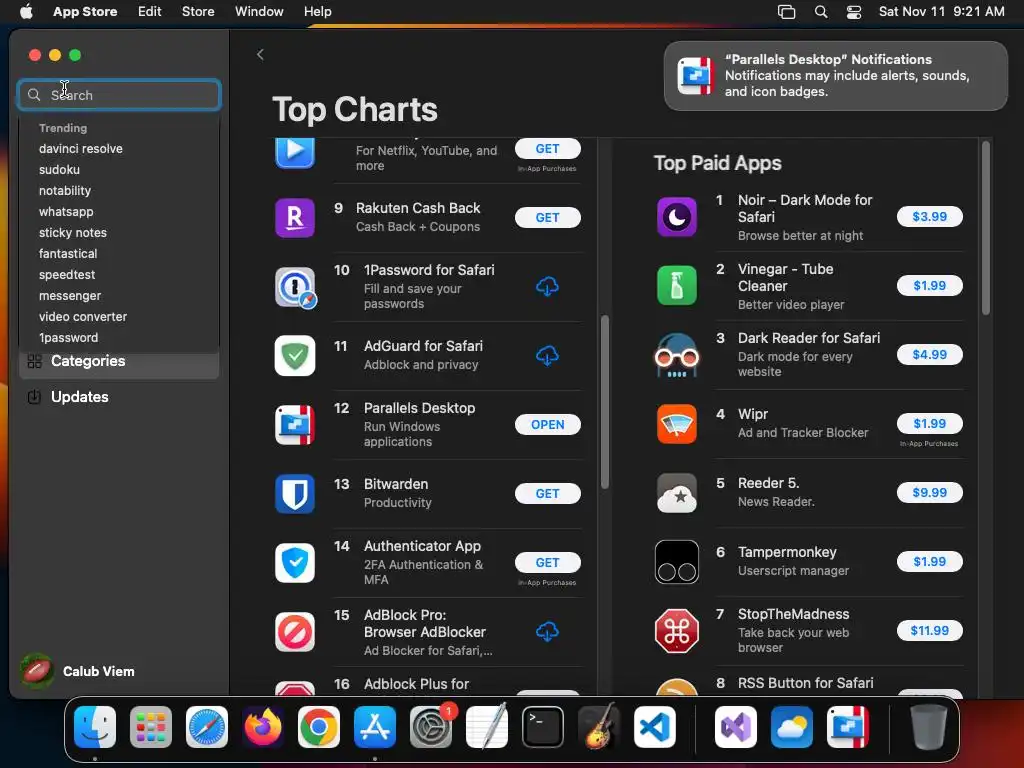This screenshot has height=768, width=1024.
Task: Open the App Store menu
Action: click(x=85, y=12)
